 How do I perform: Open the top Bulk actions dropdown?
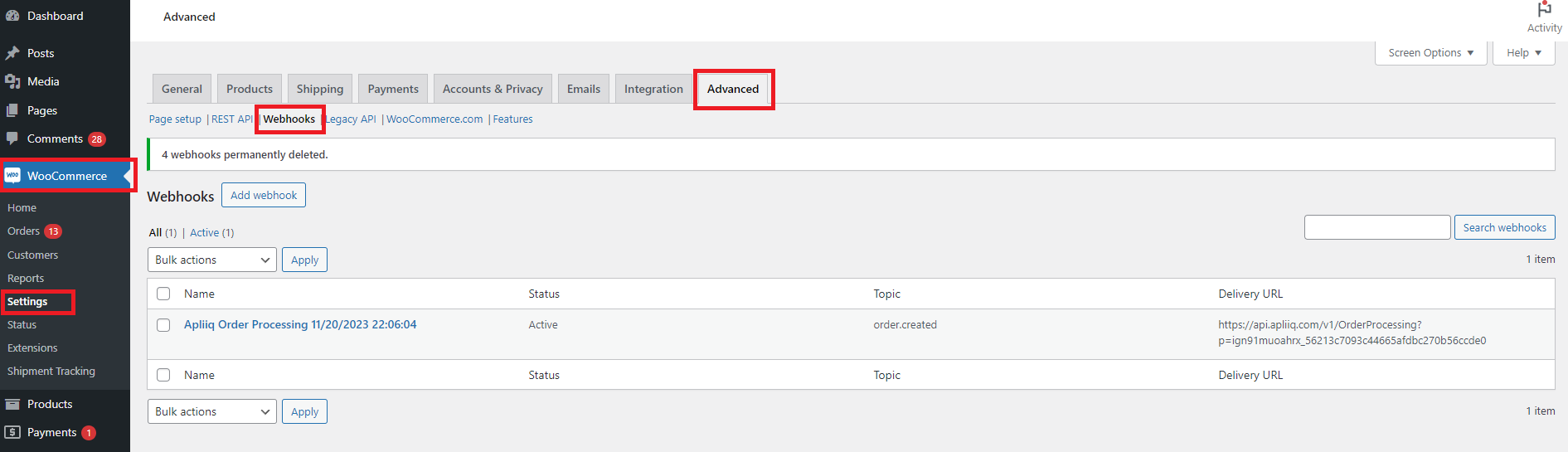tap(212, 260)
